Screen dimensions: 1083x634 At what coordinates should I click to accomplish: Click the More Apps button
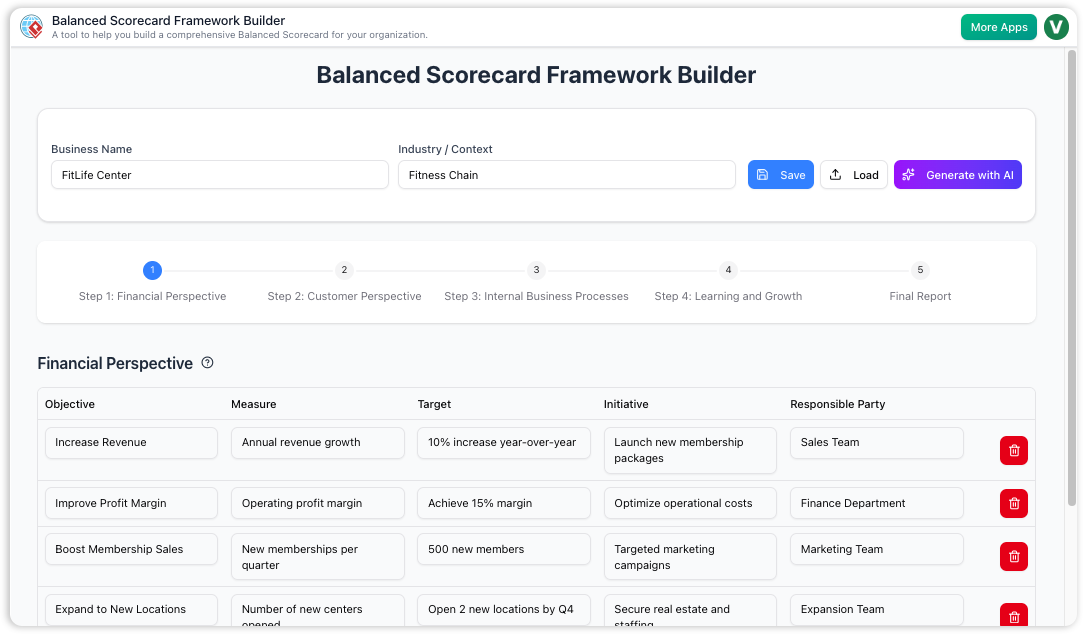998,27
